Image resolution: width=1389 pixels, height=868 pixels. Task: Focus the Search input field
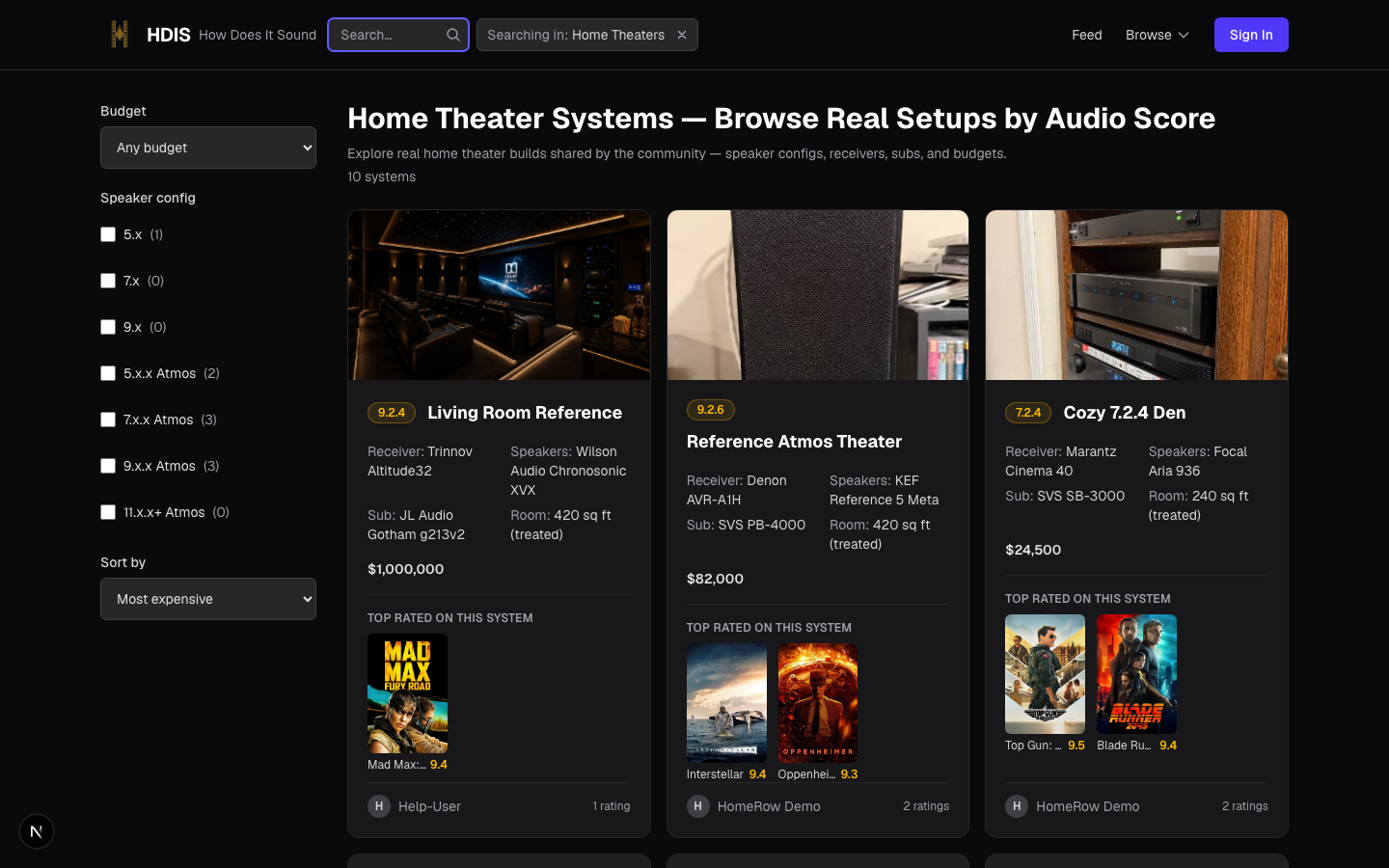click(x=398, y=35)
